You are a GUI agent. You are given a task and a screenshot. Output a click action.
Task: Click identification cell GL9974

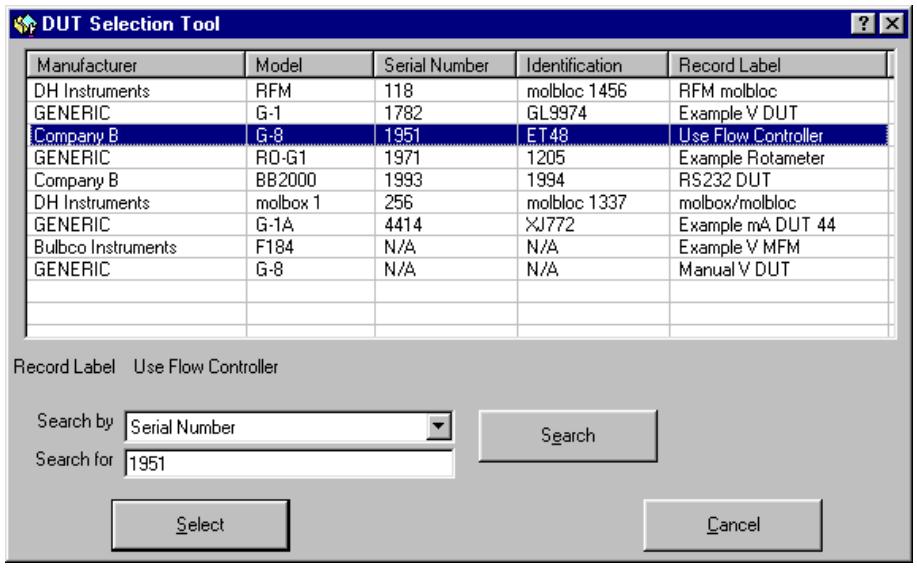click(593, 113)
